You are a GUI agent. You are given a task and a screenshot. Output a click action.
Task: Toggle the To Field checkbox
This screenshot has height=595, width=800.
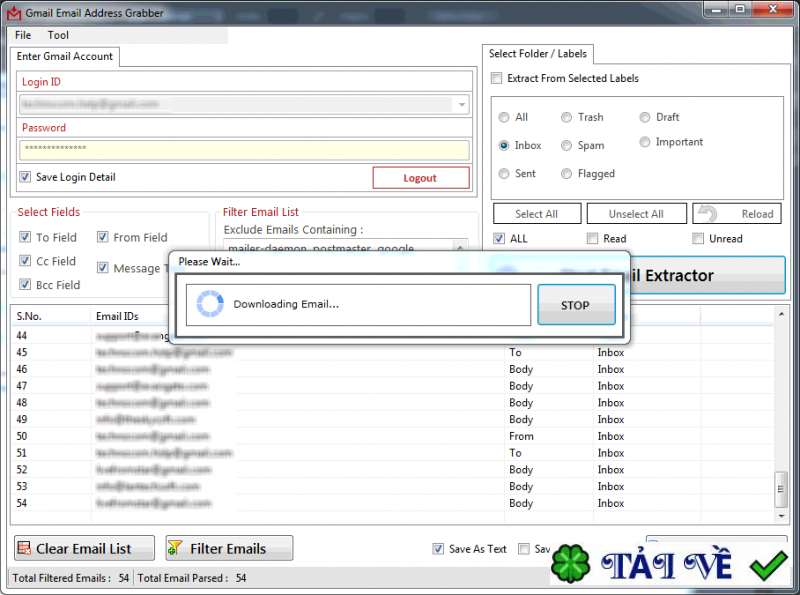(25, 237)
